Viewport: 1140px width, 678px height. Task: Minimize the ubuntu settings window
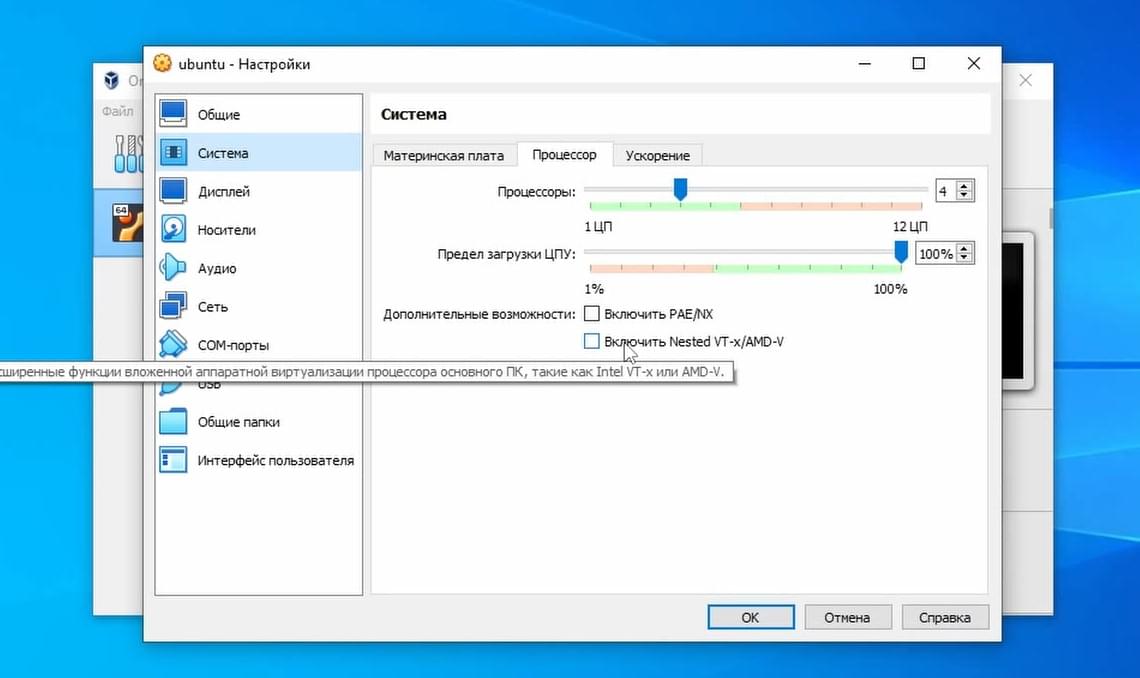pyautogui.click(x=864, y=64)
